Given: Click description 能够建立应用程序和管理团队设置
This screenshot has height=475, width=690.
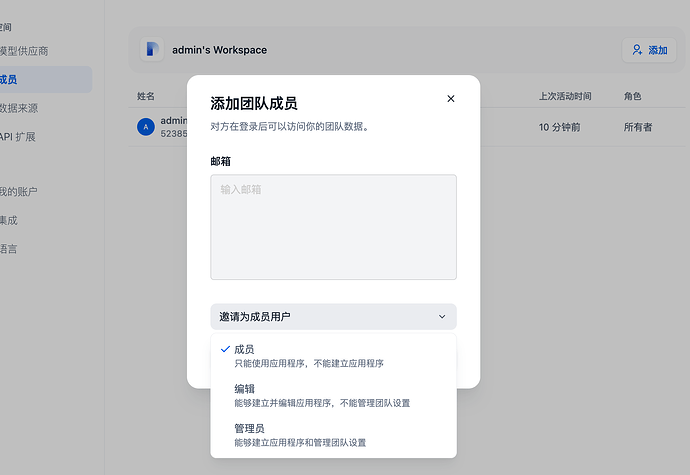Looking at the screenshot, I should tap(300, 442).
